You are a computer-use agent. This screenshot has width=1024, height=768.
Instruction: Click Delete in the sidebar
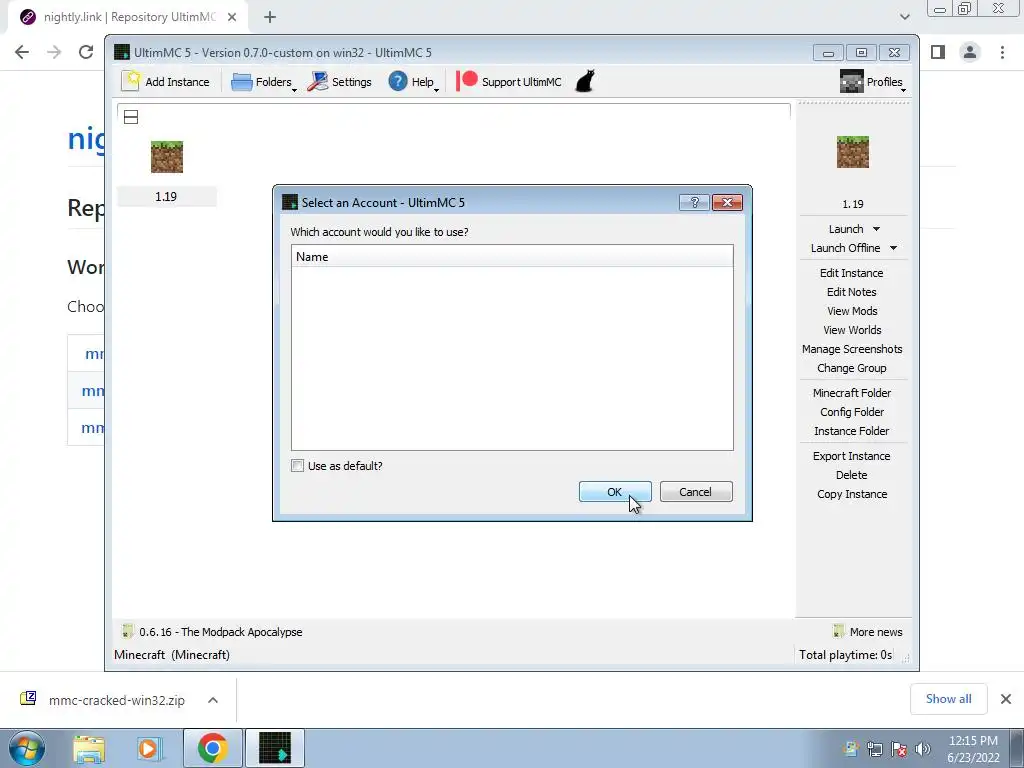tap(852, 475)
